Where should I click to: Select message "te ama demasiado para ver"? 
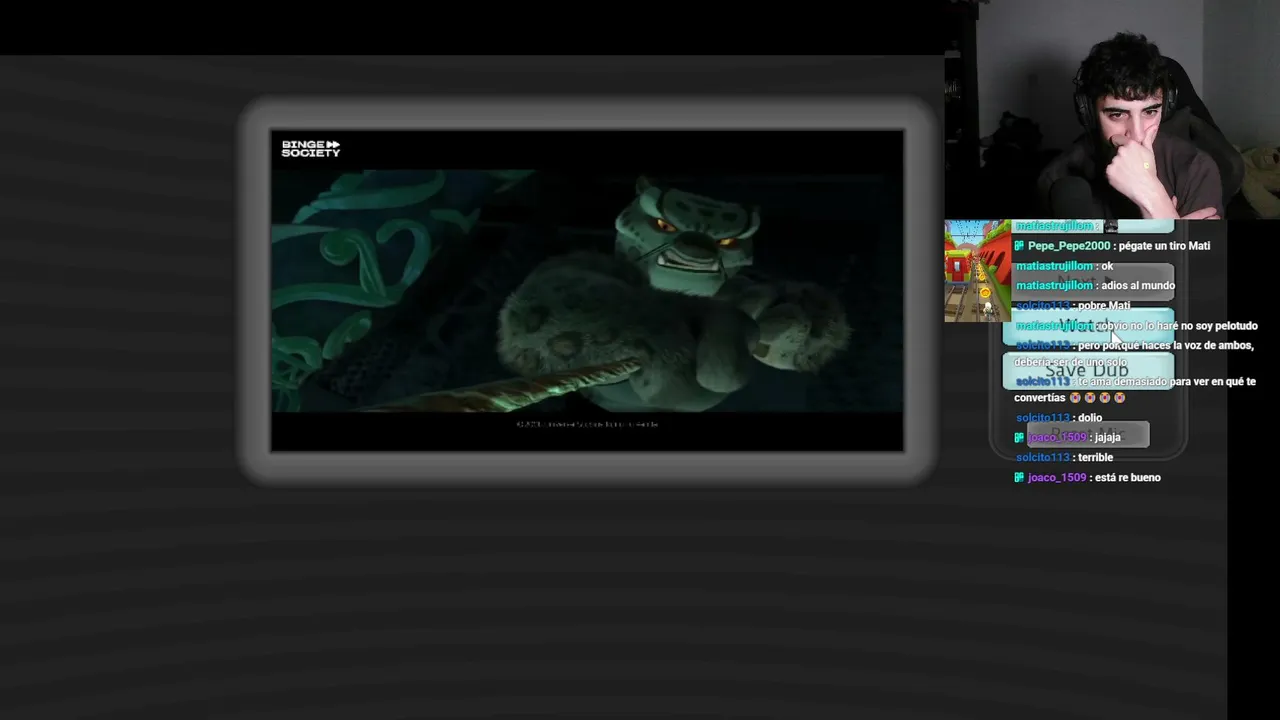click(x=1135, y=390)
